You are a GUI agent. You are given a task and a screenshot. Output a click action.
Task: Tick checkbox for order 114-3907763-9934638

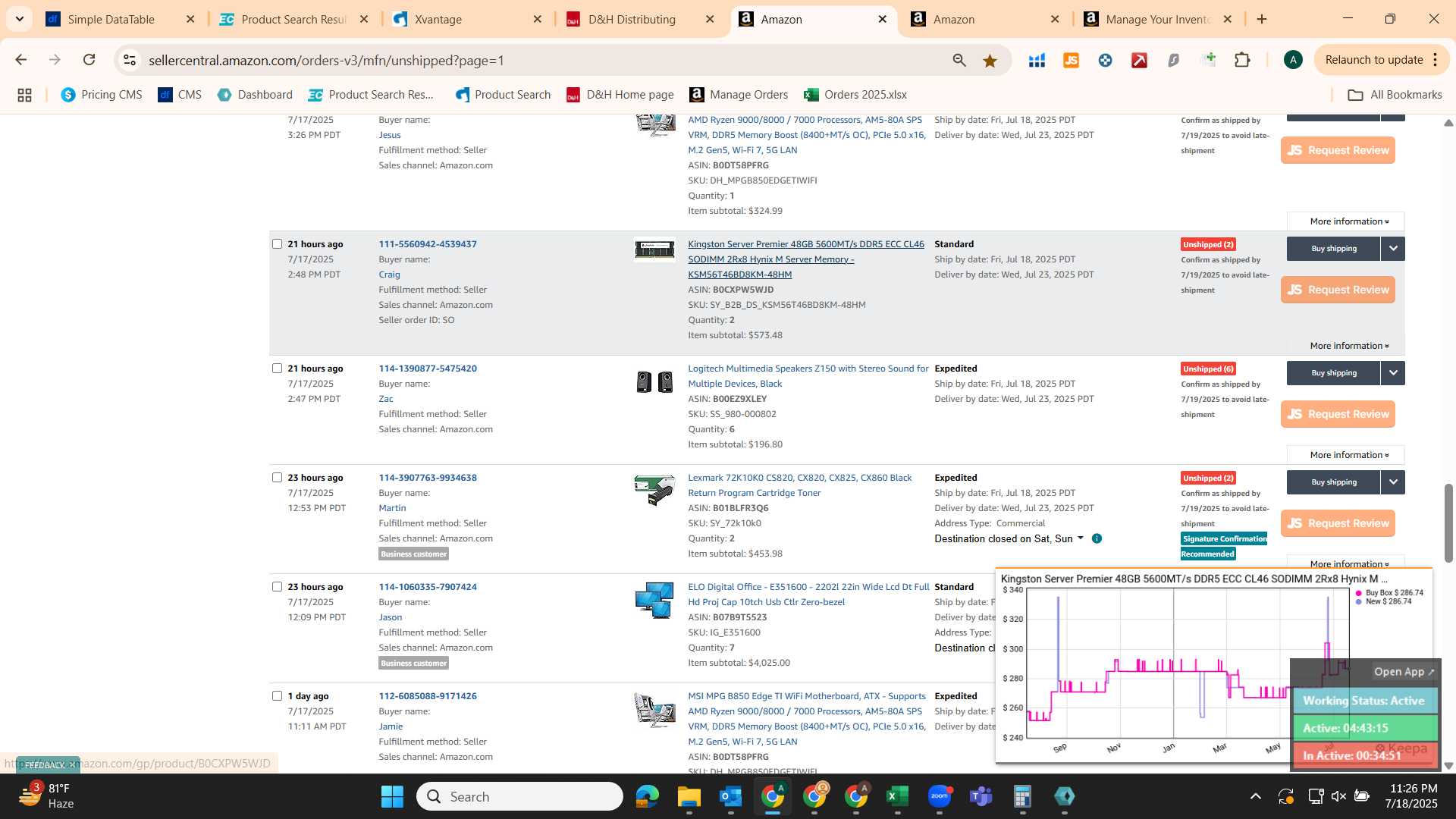(x=277, y=477)
